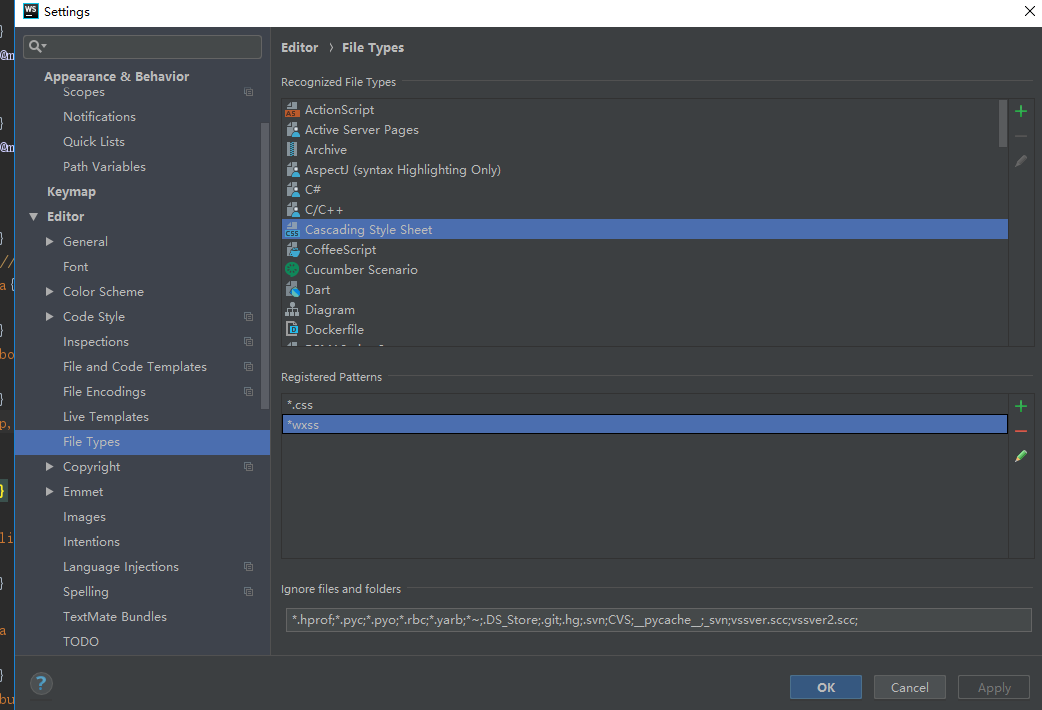Click the Recognized File Types list scrollbar
Viewport: 1042px width, 710px height.
click(1003, 124)
